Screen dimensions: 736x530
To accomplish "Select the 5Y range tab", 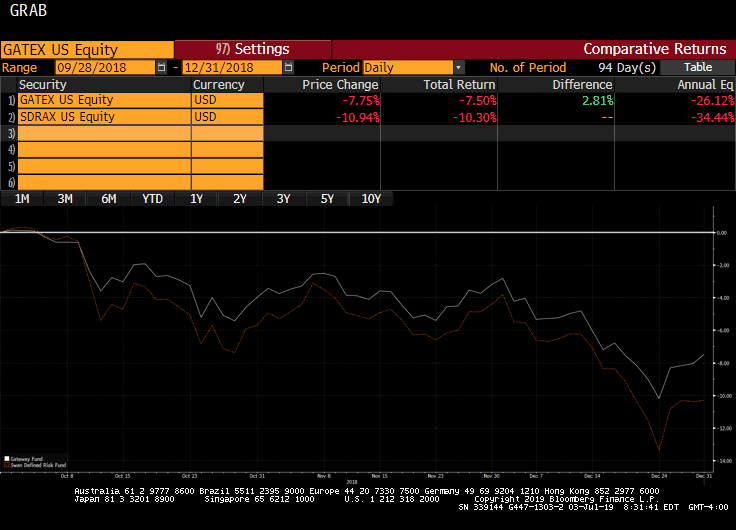I will click(327, 199).
